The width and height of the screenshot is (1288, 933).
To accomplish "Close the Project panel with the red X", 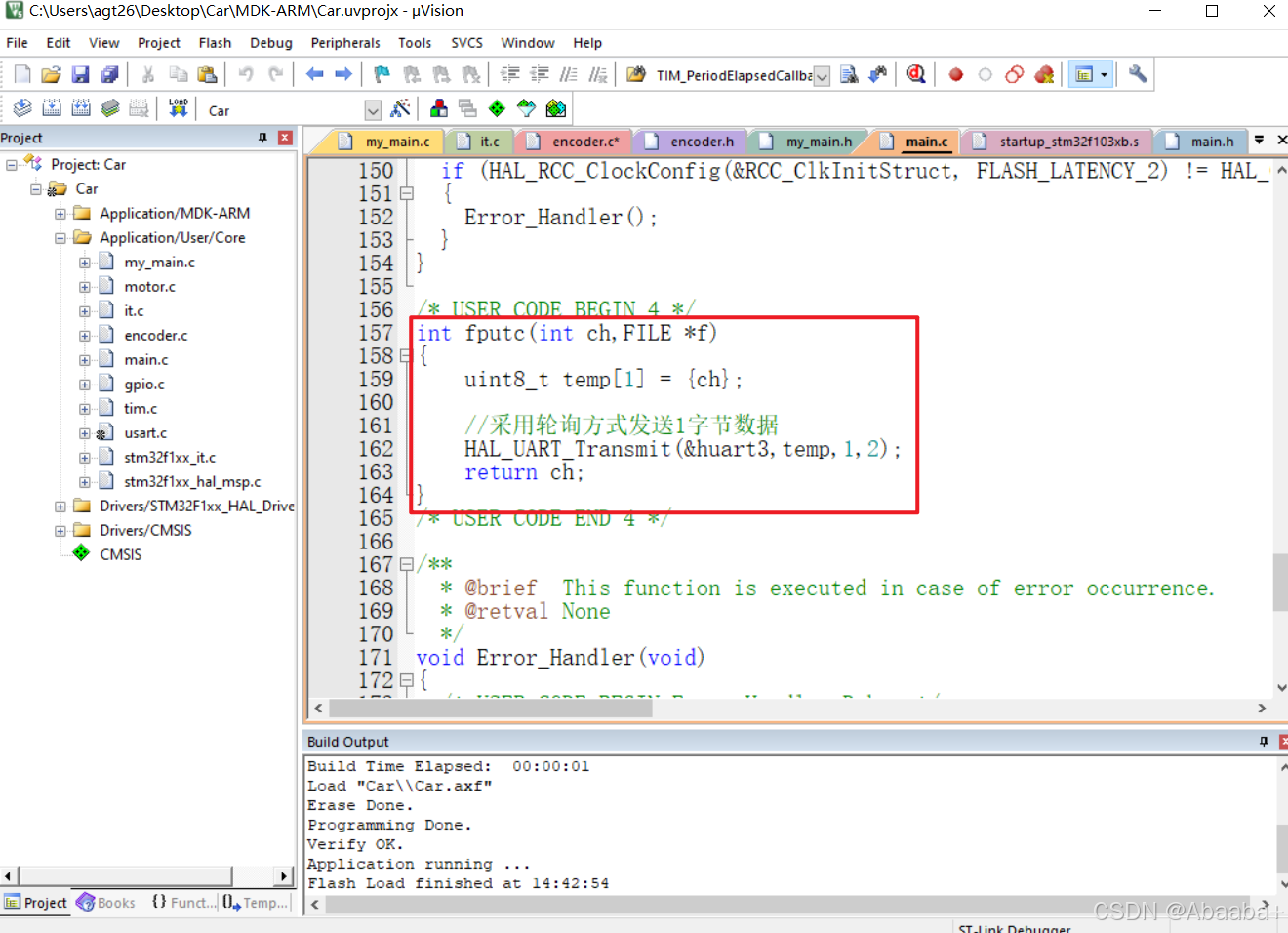I will pyautogui.click(x=285, y=138).
